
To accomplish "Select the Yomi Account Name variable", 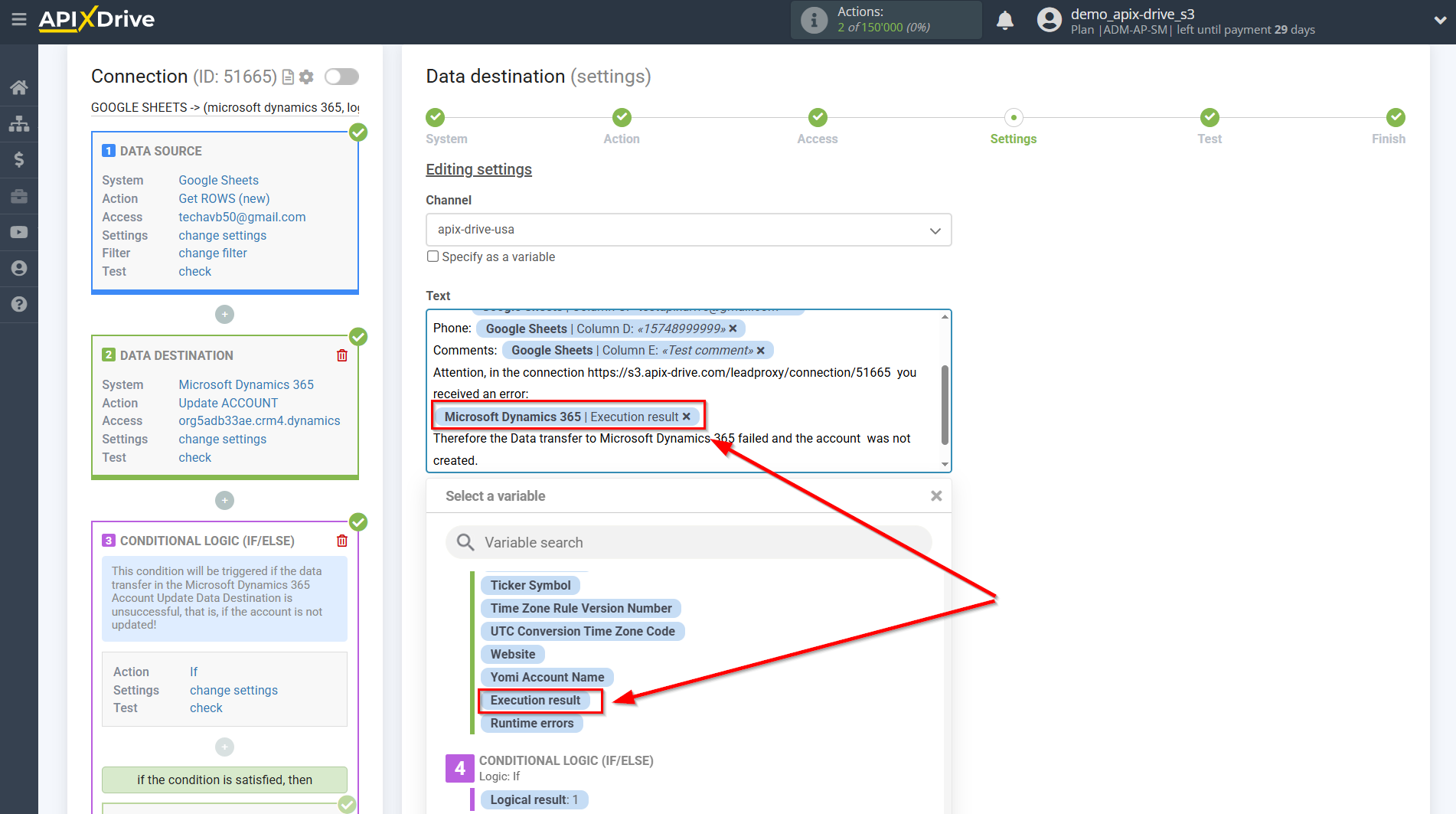I will click(x=547, y=677).
